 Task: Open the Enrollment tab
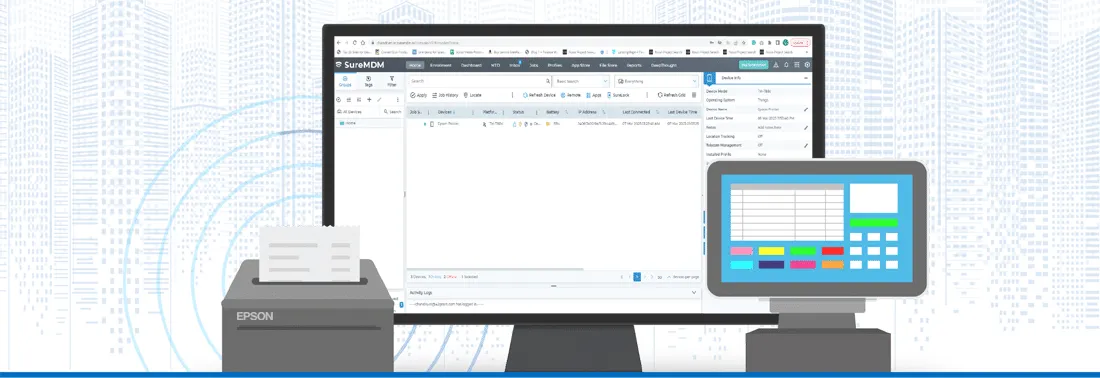click(x=441, y=65)
